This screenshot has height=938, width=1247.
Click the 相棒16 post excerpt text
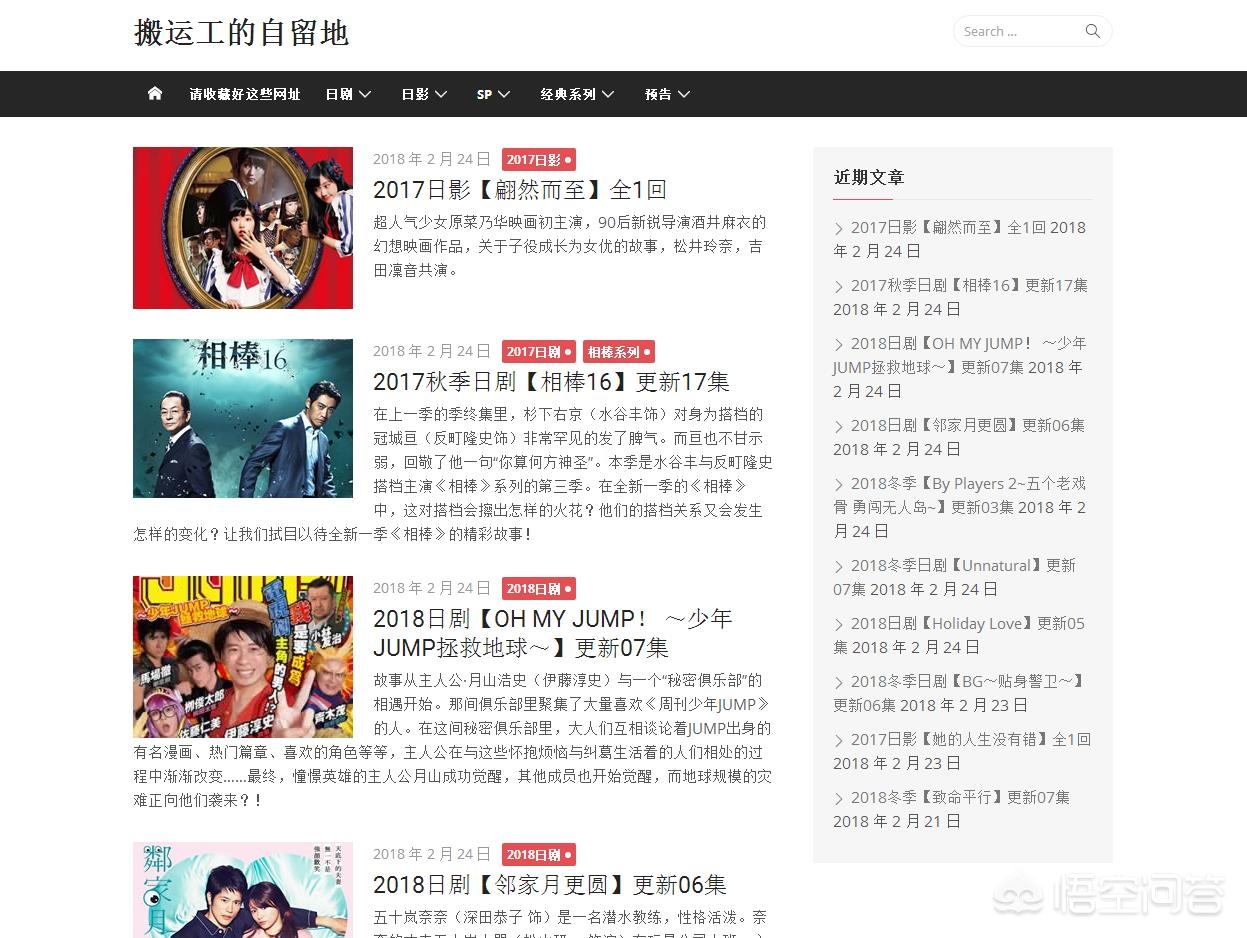point(453,474)
